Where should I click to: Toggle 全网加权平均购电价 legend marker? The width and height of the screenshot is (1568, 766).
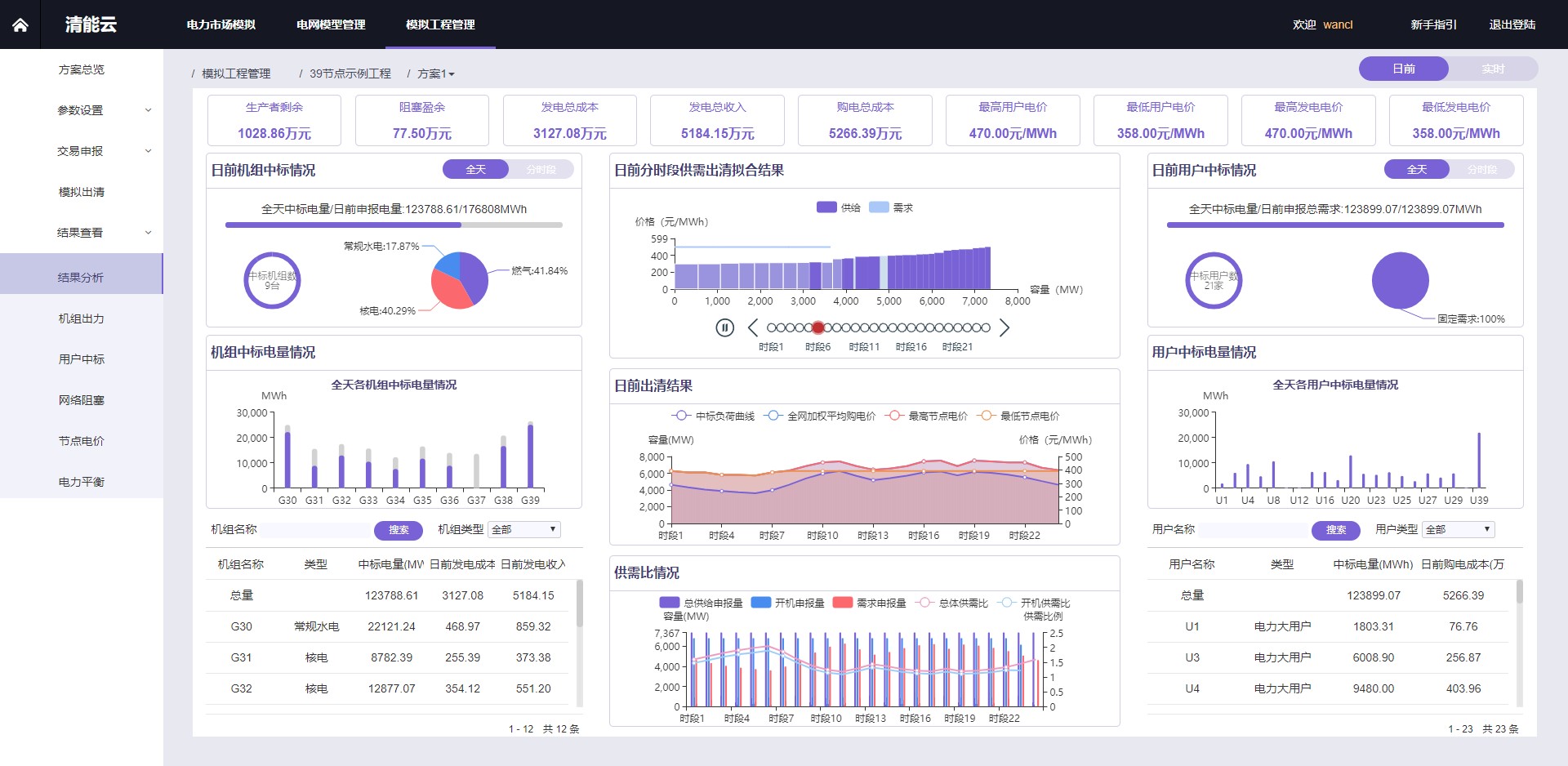pos(773,416)
